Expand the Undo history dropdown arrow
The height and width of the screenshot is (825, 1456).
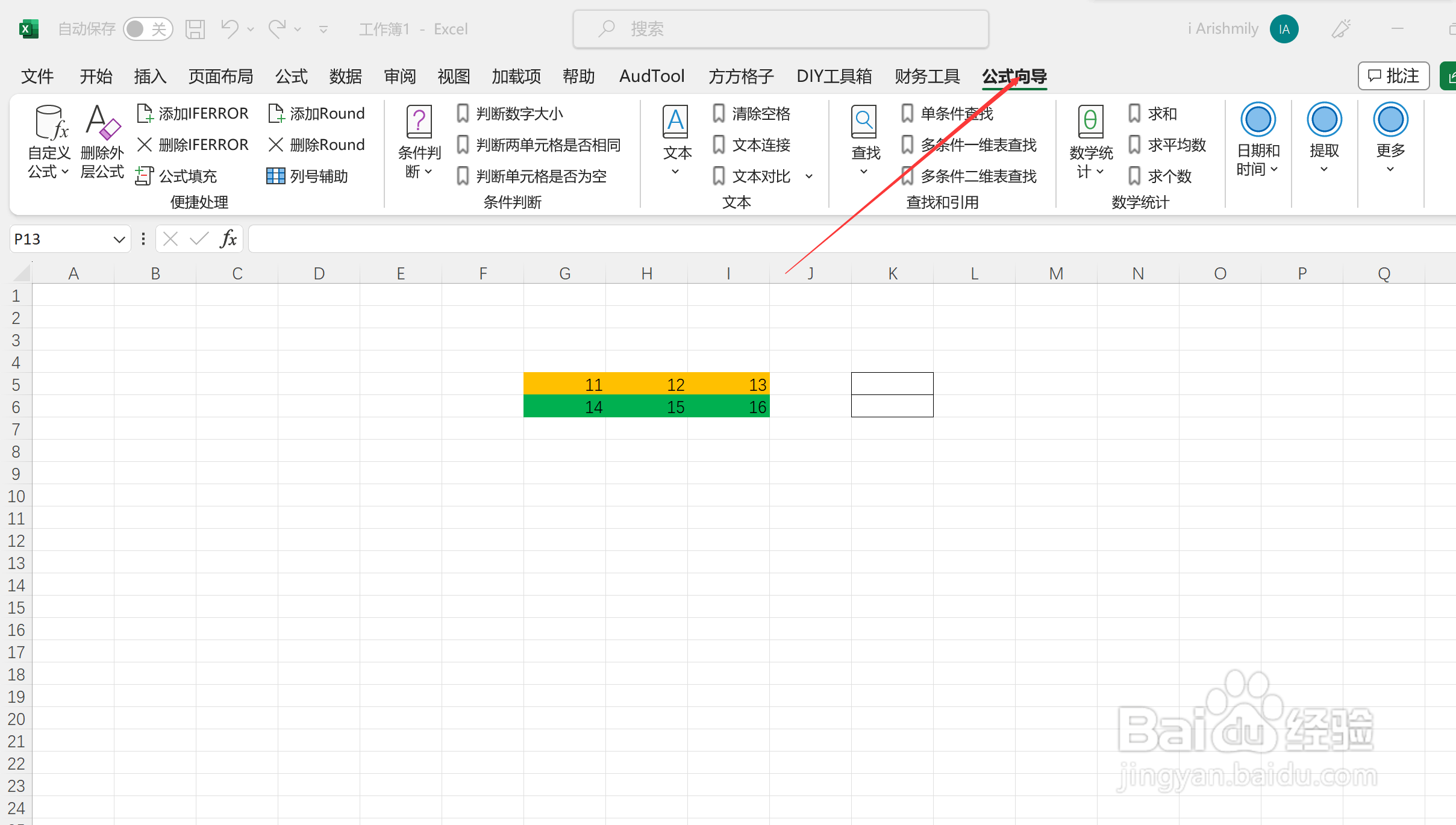click(251, 29)
